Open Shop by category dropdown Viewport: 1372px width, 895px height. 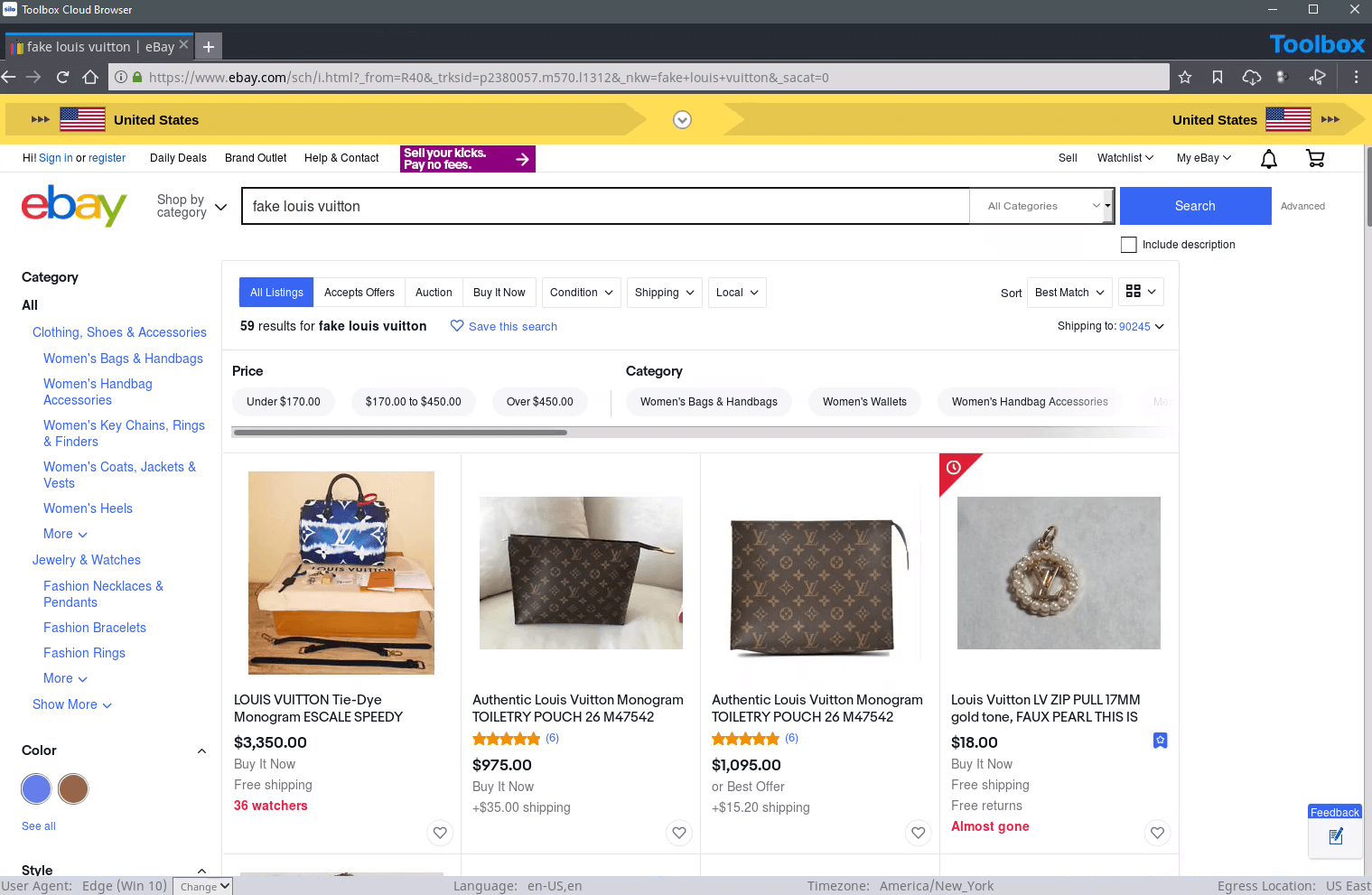(x=191, y=206)
